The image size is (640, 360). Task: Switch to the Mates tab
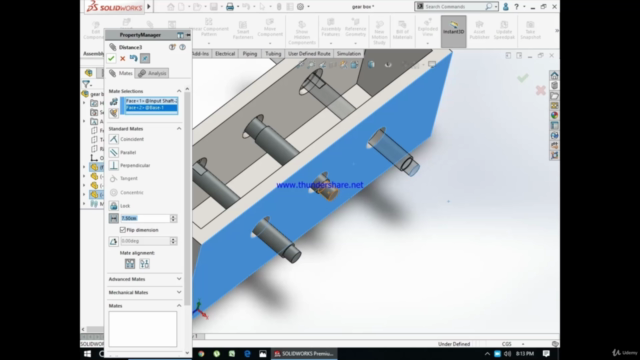[121, 73]
